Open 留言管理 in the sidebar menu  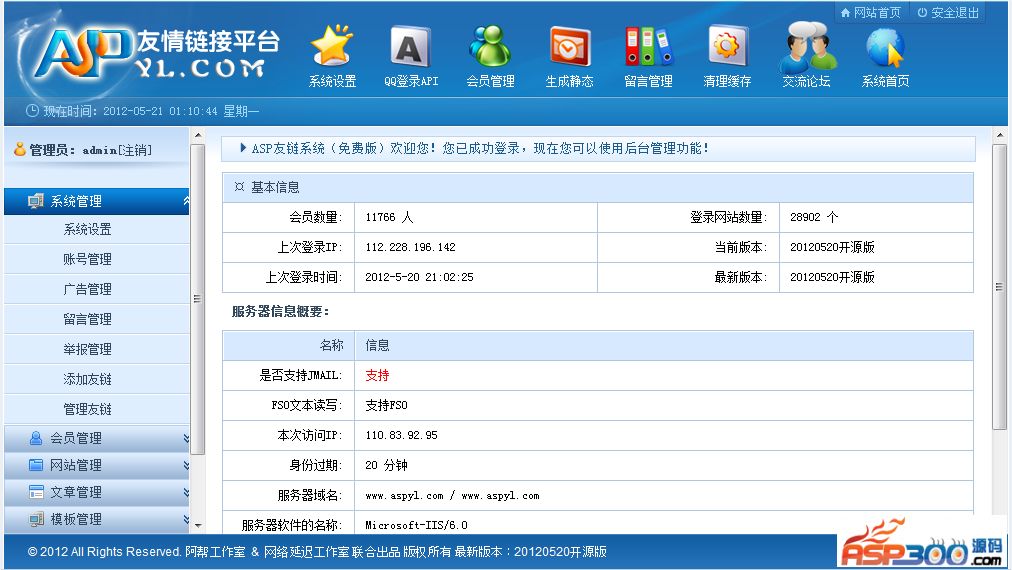click(x=87, y=319)
